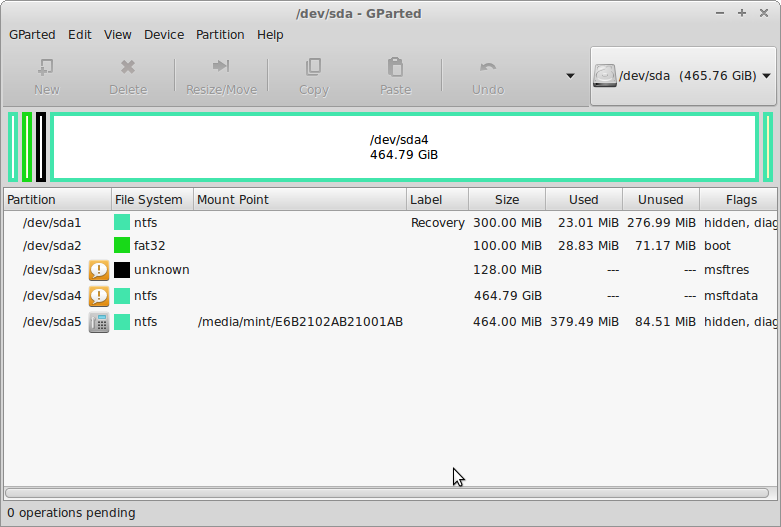Click the 276.99 MiB unused value
781x527 pixels.
tap(661, 223)
